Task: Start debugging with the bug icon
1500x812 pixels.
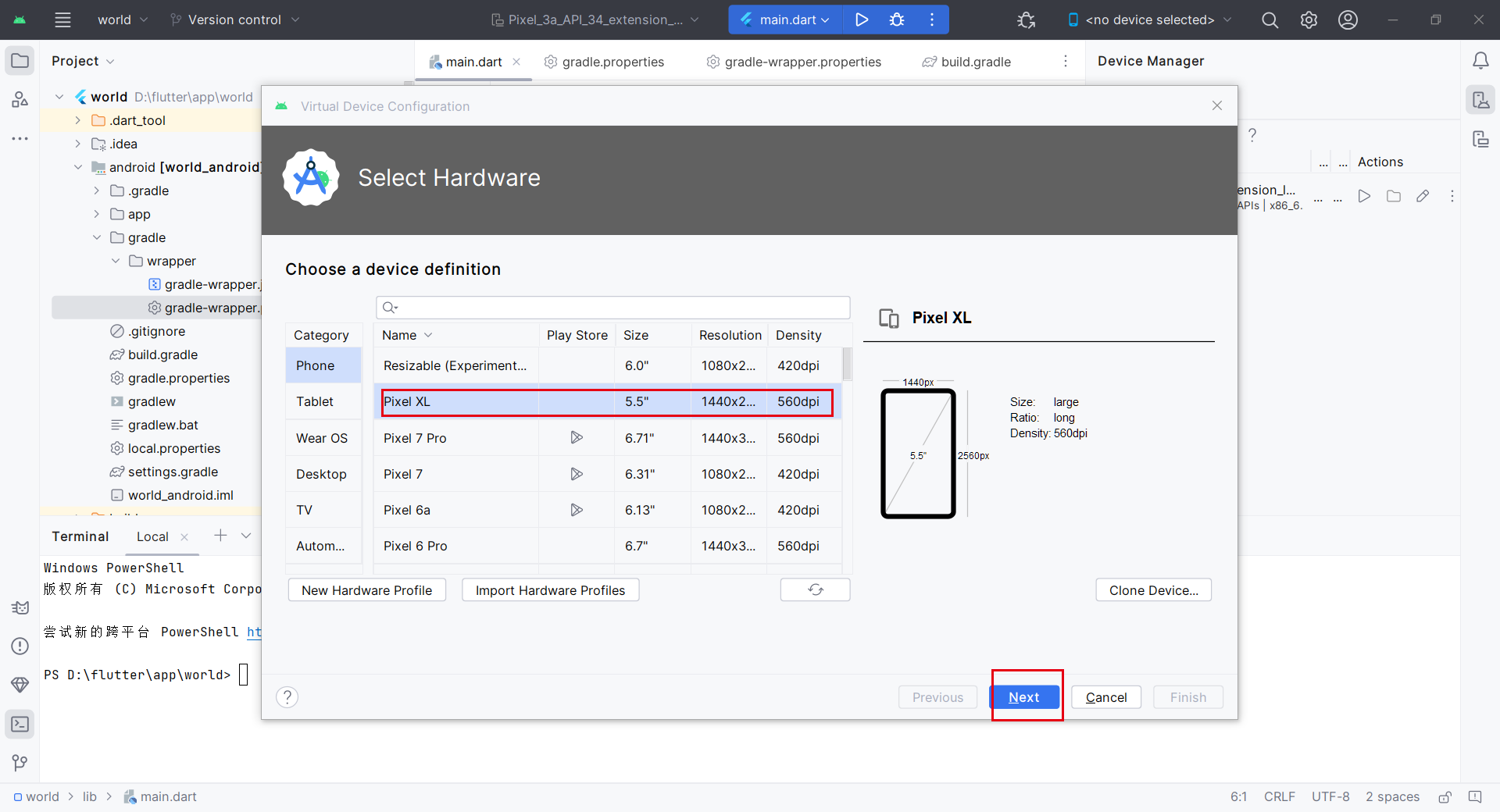Action: click(897, 20)
